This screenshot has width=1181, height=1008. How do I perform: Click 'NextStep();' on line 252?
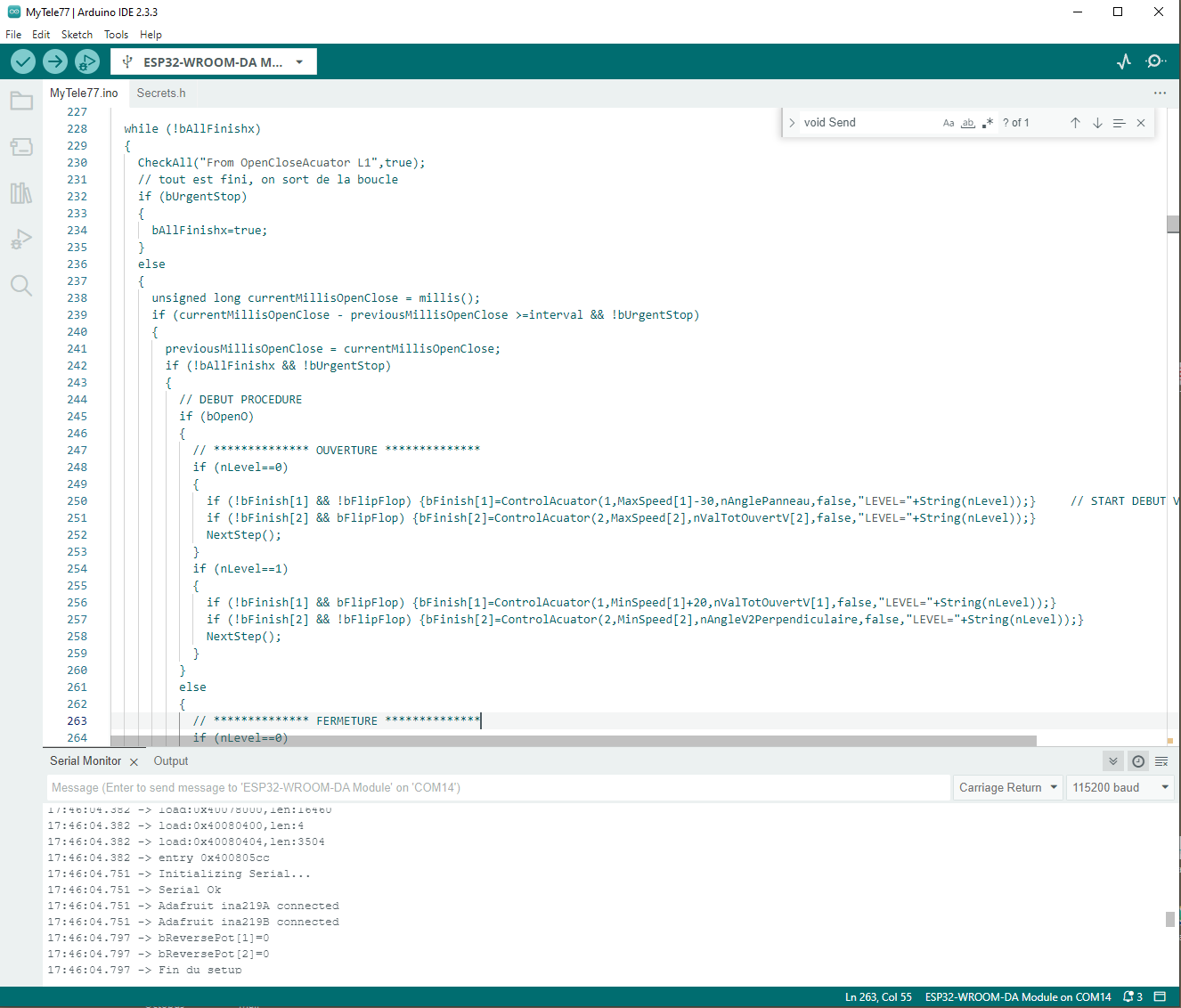coord(244,535)
